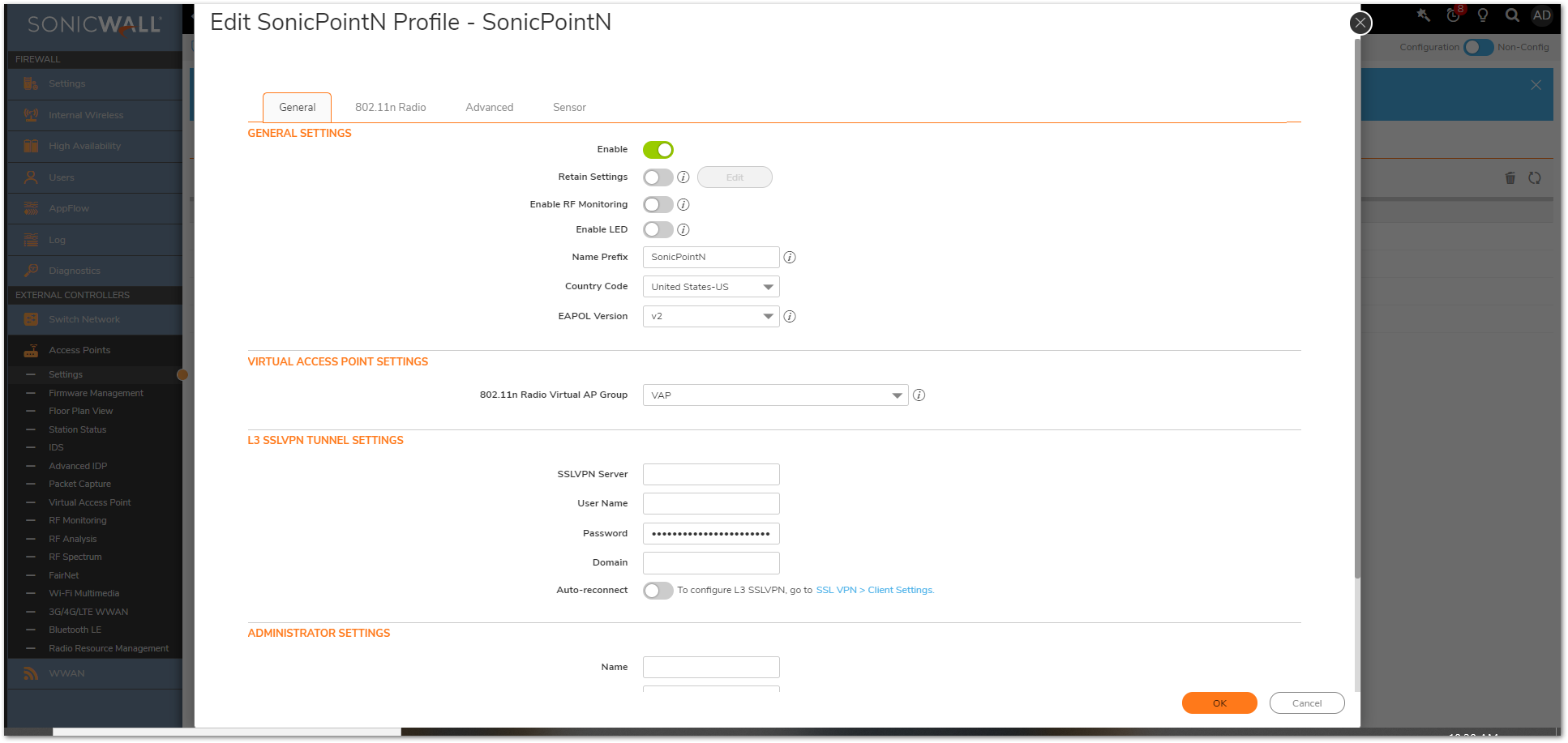Switch to the 802.11n Radio tab

390,108
